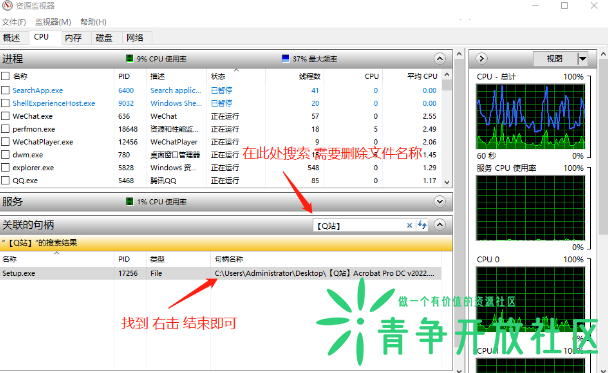Open the 帮助(H) menu

coord(93,22)
